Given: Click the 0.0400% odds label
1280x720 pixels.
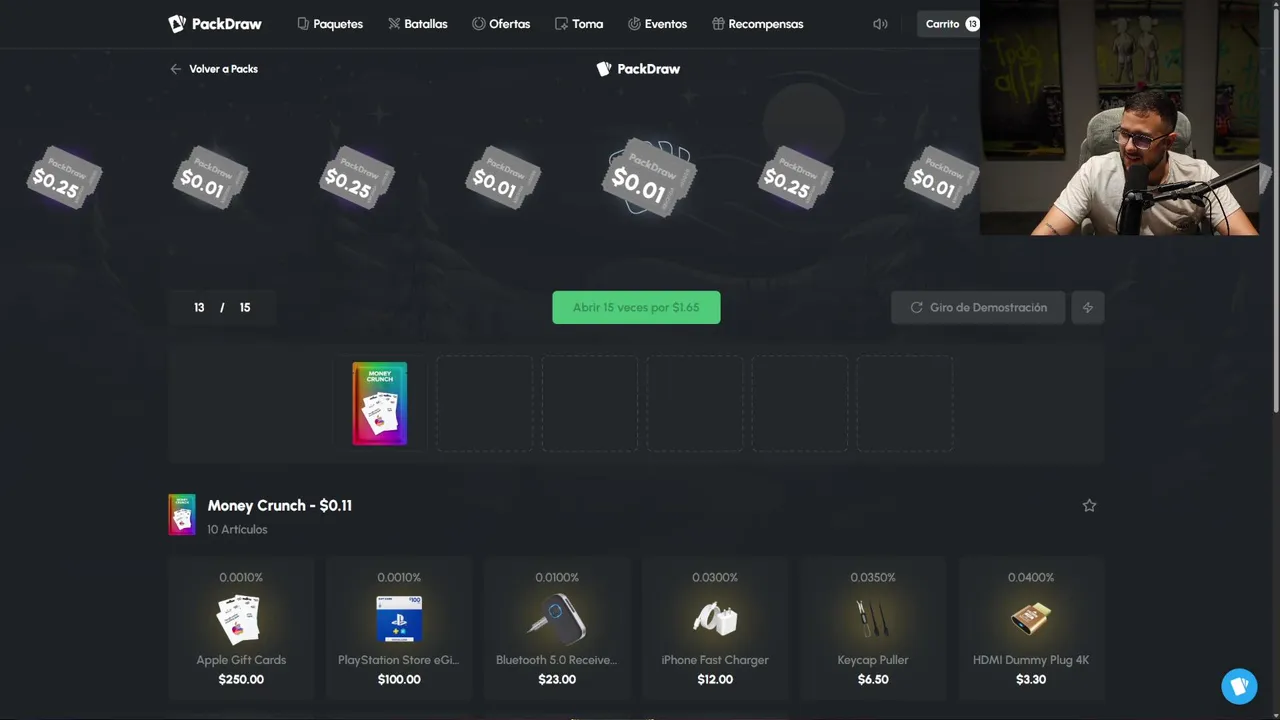Looking at the screenshot, I should click(x=1031, y=577).
